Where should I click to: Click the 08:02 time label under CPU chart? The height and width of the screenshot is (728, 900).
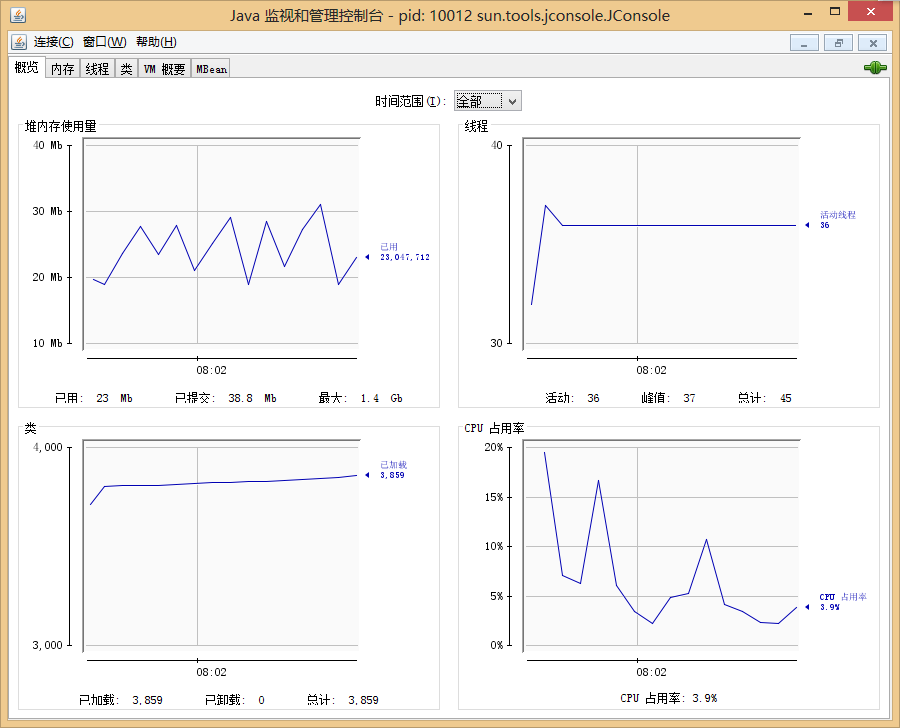coord(651,672)
